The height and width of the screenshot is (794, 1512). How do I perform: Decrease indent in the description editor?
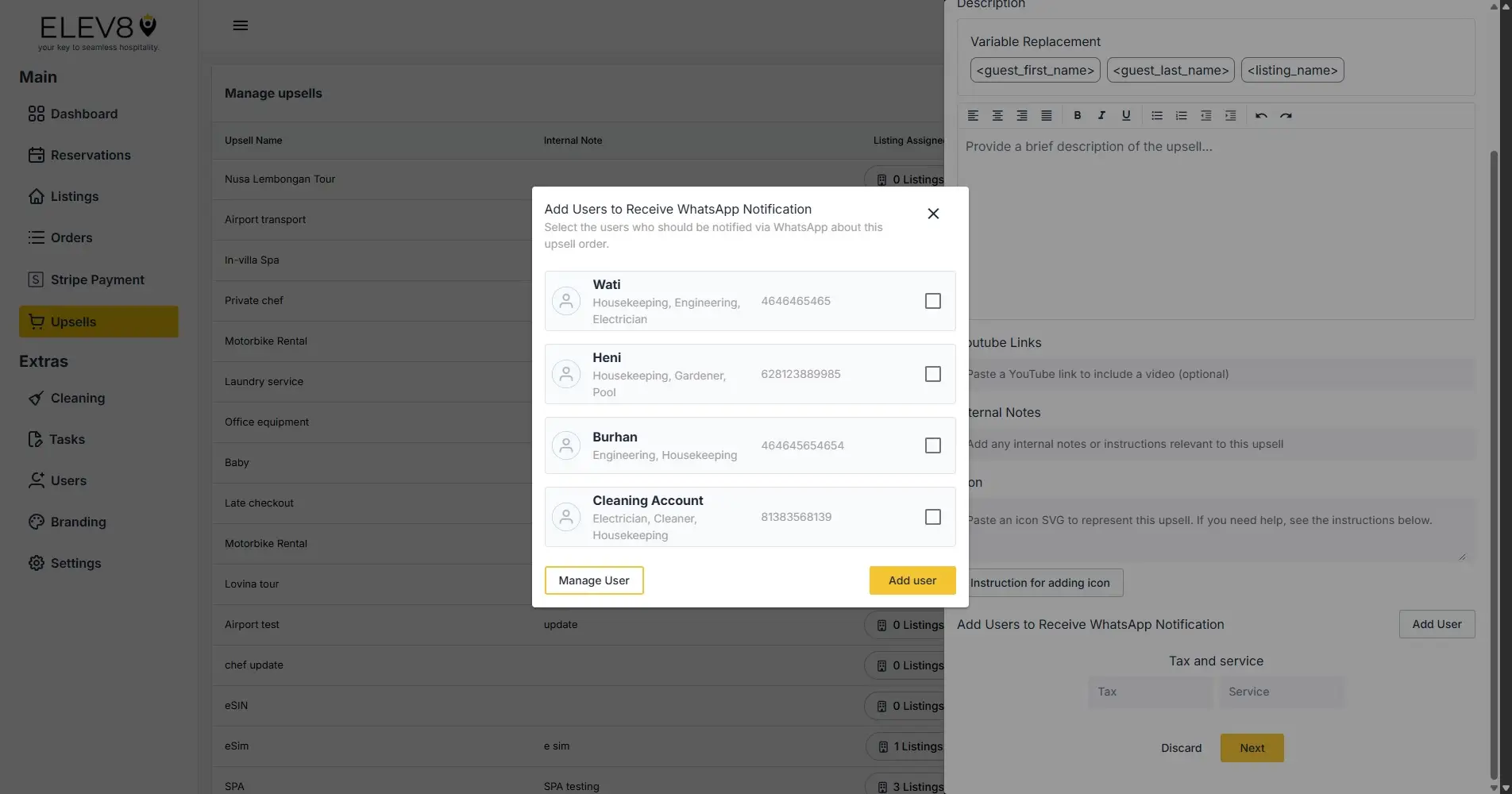point(1205,115)
